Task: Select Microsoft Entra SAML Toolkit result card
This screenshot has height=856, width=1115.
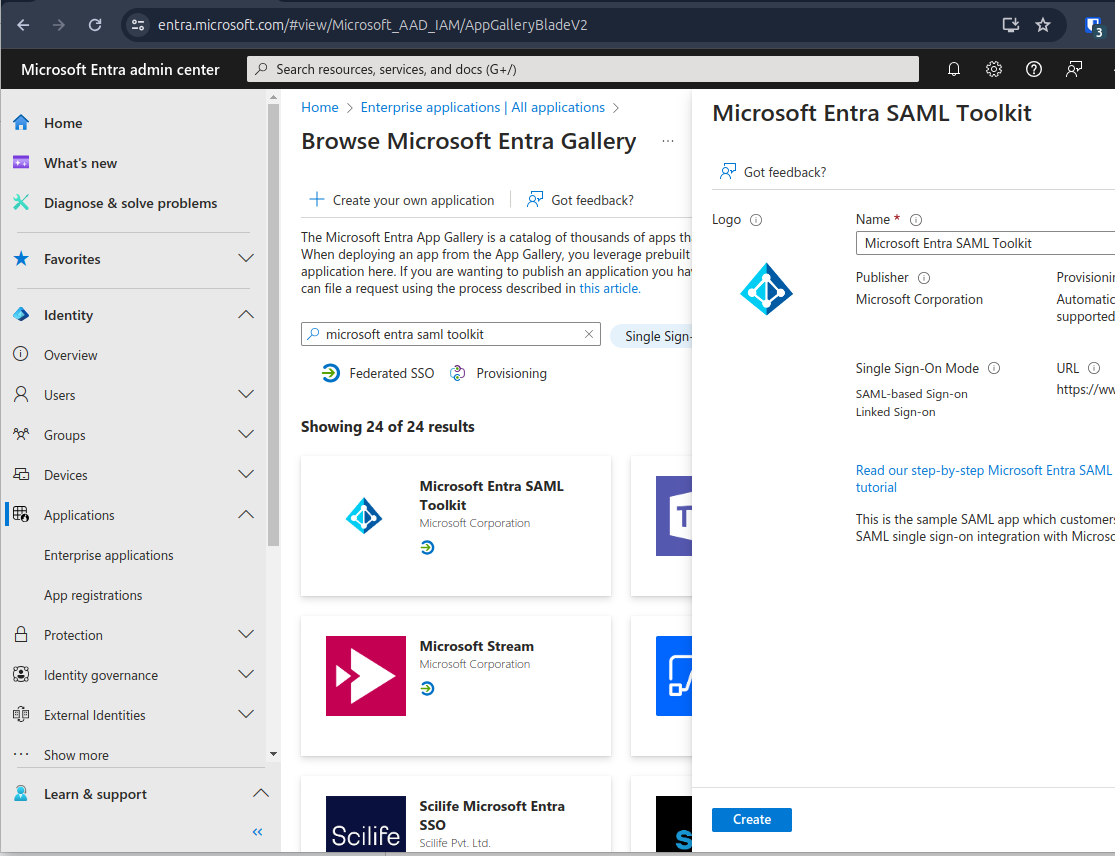Action: 456,526
